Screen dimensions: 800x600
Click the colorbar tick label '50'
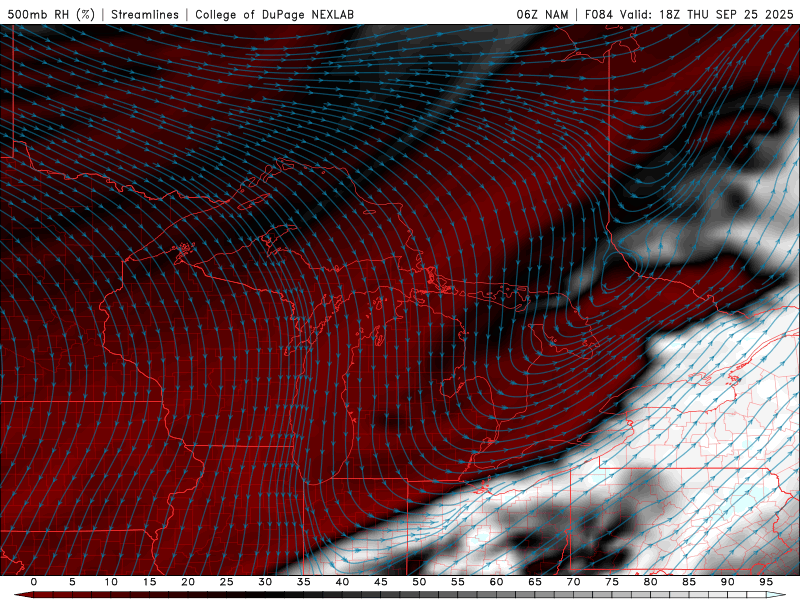(x=419, y=582)
